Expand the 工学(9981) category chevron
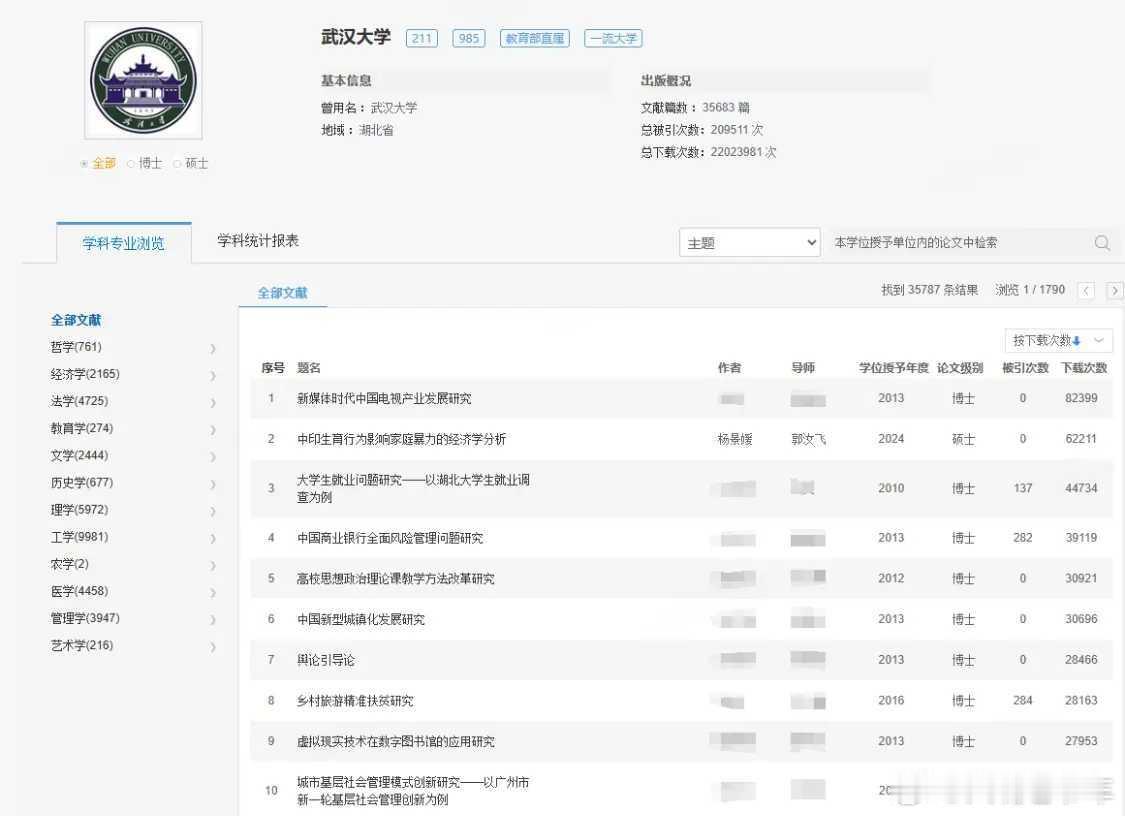This screenshot has height=816, width=1125. click(213, 538)
